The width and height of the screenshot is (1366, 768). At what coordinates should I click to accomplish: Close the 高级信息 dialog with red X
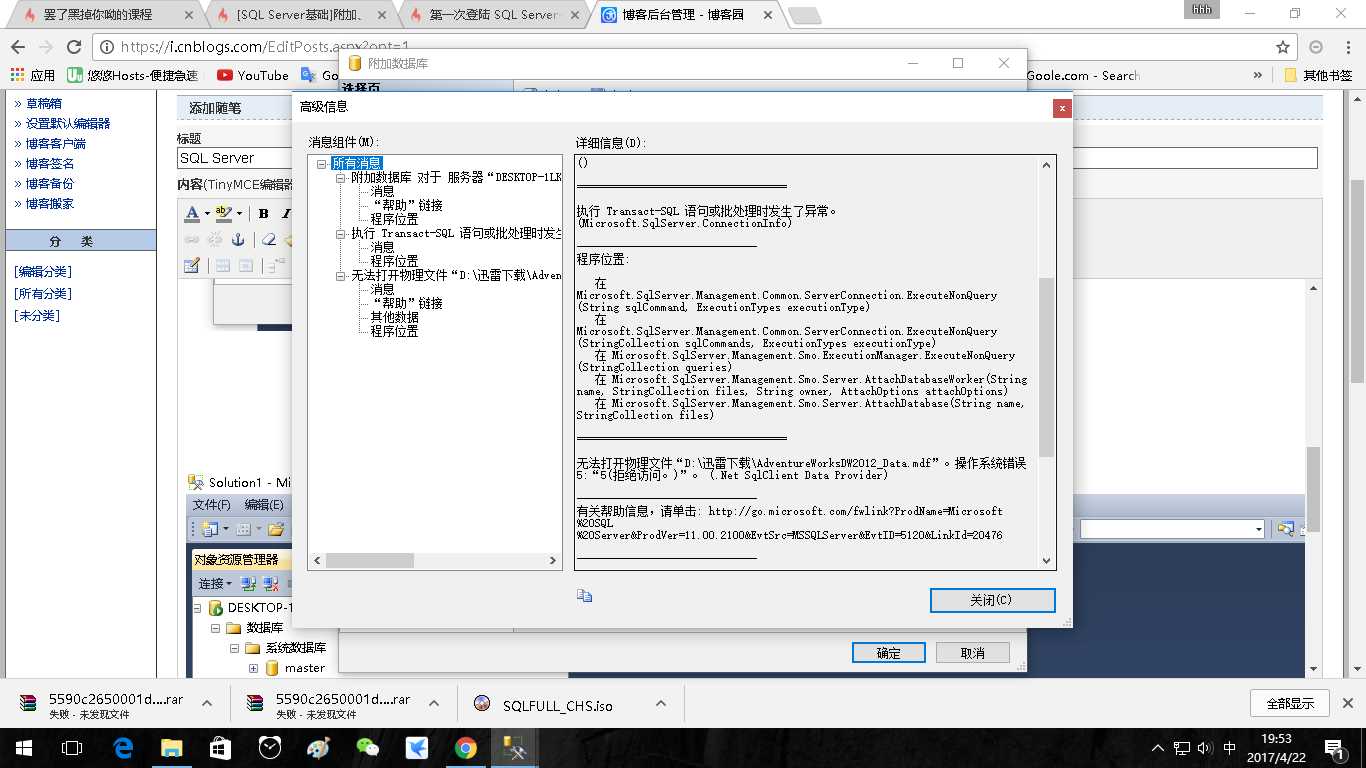1062,107
